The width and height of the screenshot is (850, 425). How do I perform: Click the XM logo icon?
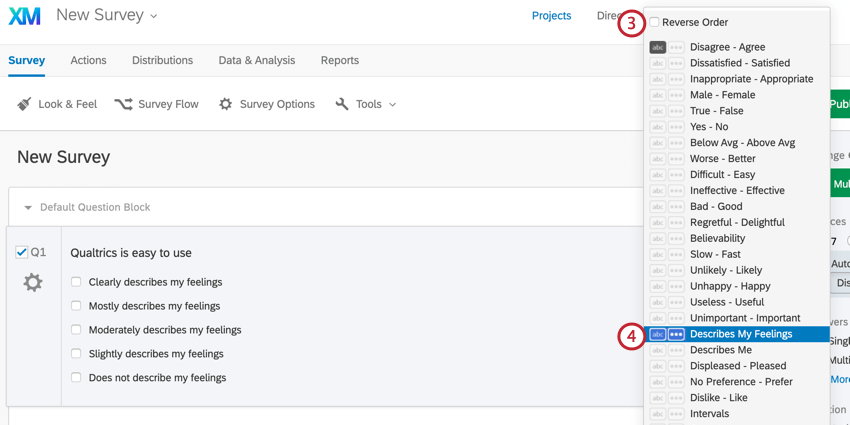click(x=24, y=16)
